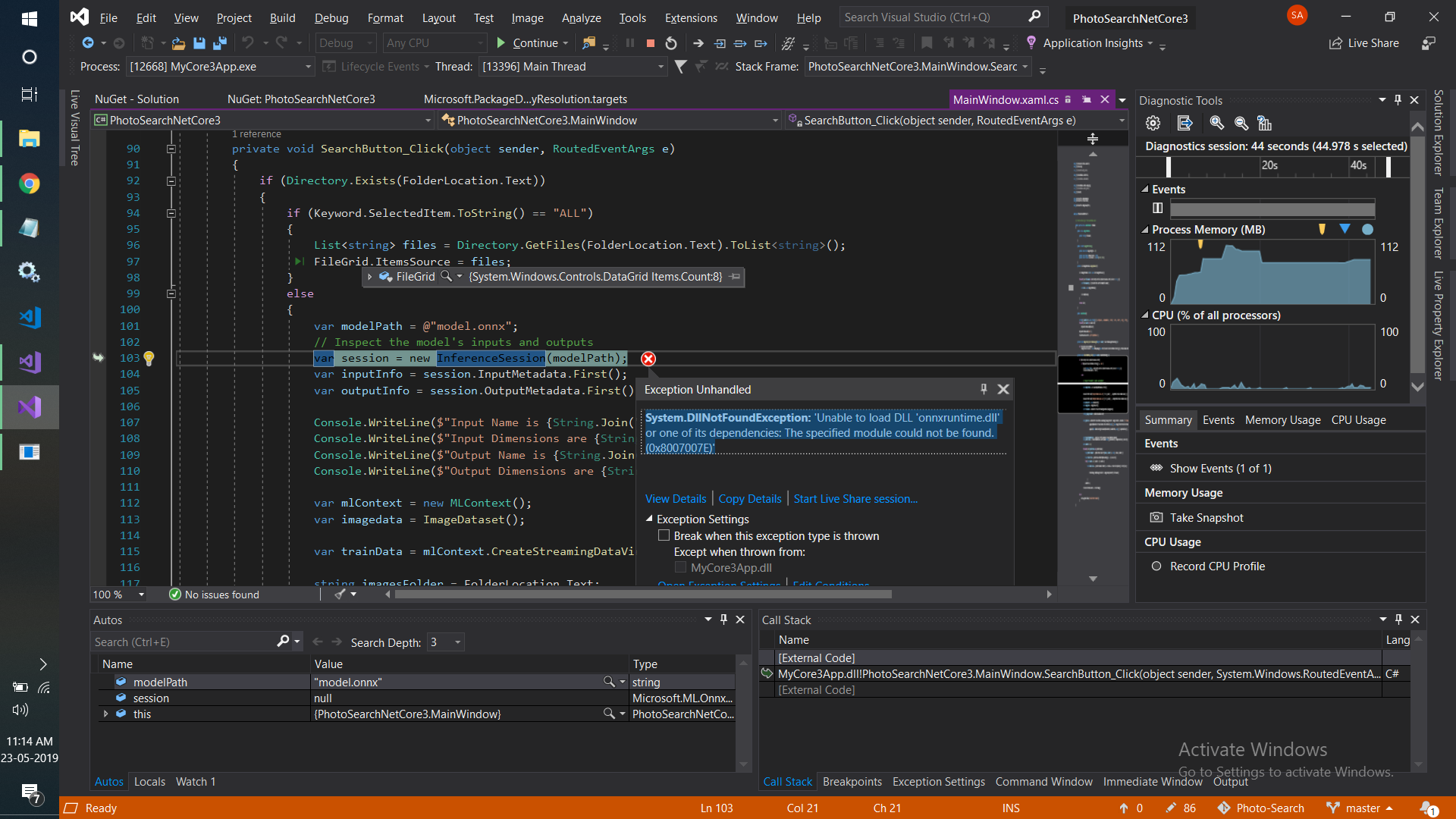
Task: Switch to the Locals tab
Action: [x=149, y=782]
